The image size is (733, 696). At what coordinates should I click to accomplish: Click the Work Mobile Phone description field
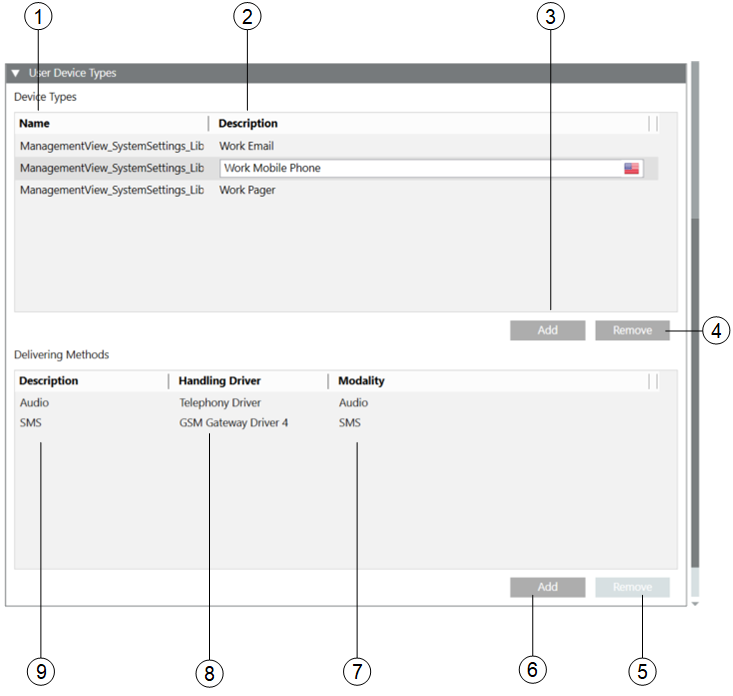[x=420, y=169]
